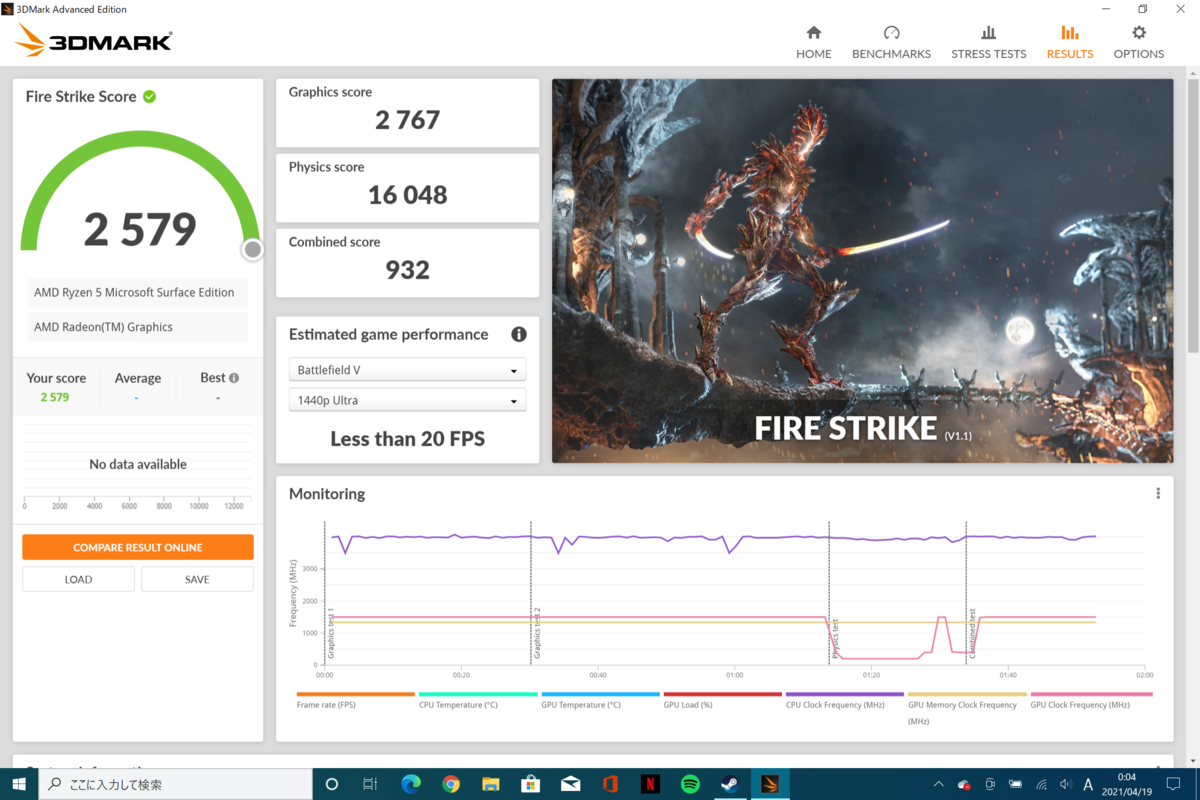Click the battery status tray icon

click(x=1016, y=785)
